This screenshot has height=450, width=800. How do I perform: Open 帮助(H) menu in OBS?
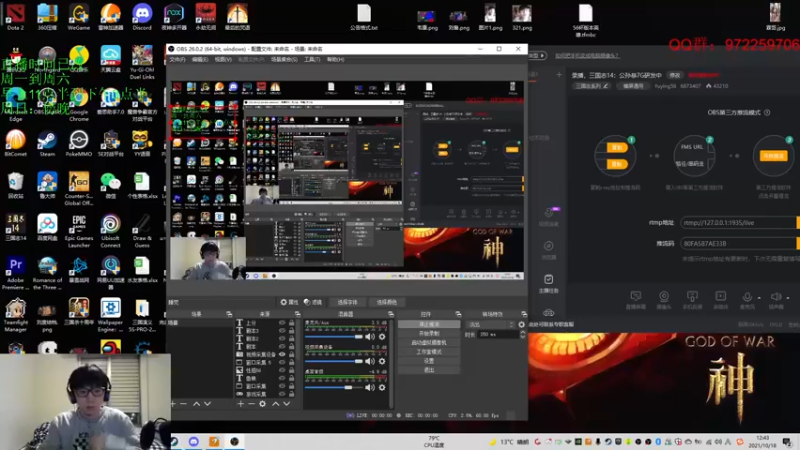pyautogui.click(x=335, y=60)
